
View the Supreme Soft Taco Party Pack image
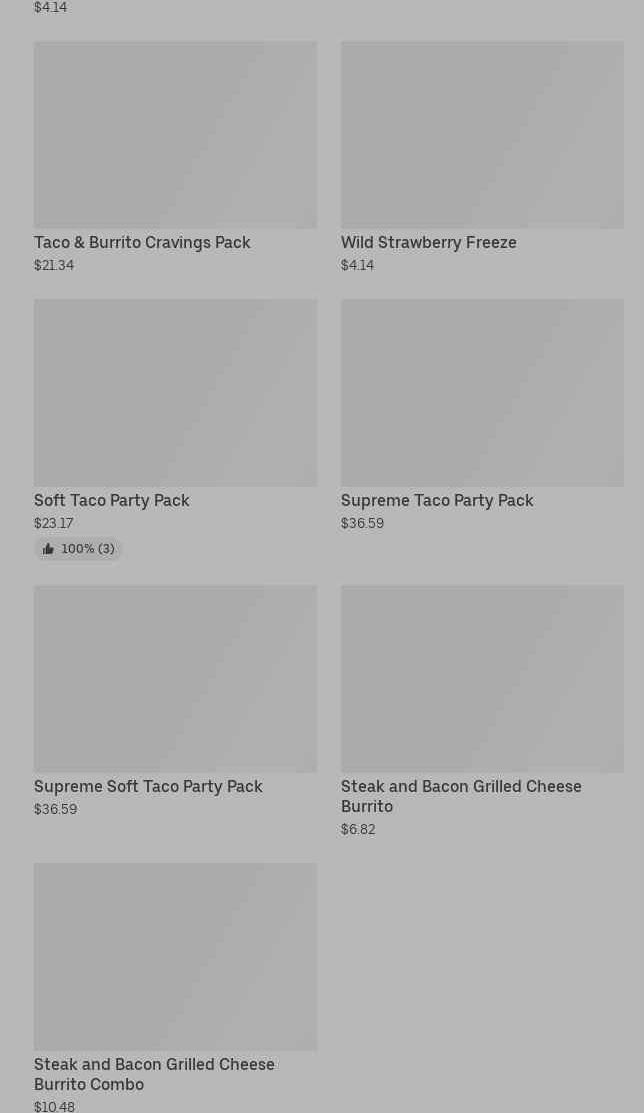point(175,679)
